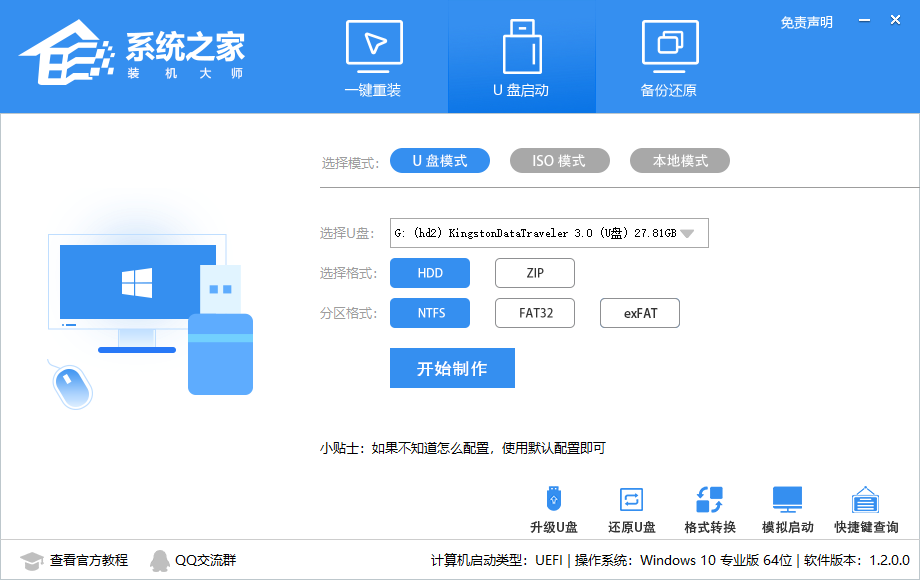Select the ZIP format swatch
Image resolution: width=920 pixels, height=580 pixels.
pos(534,272)
